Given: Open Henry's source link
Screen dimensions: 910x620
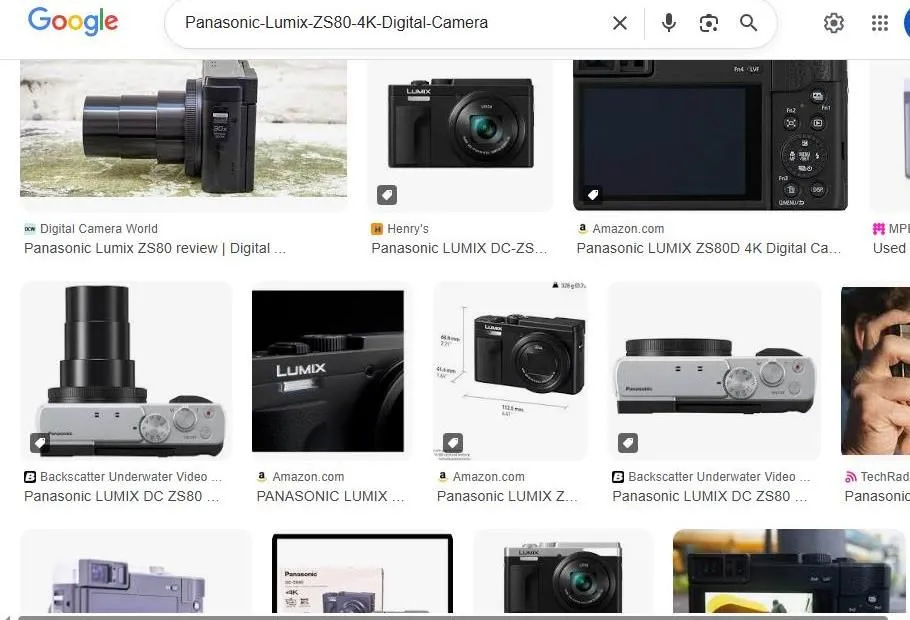Looking at the screenshot, I should coord(400,229).
